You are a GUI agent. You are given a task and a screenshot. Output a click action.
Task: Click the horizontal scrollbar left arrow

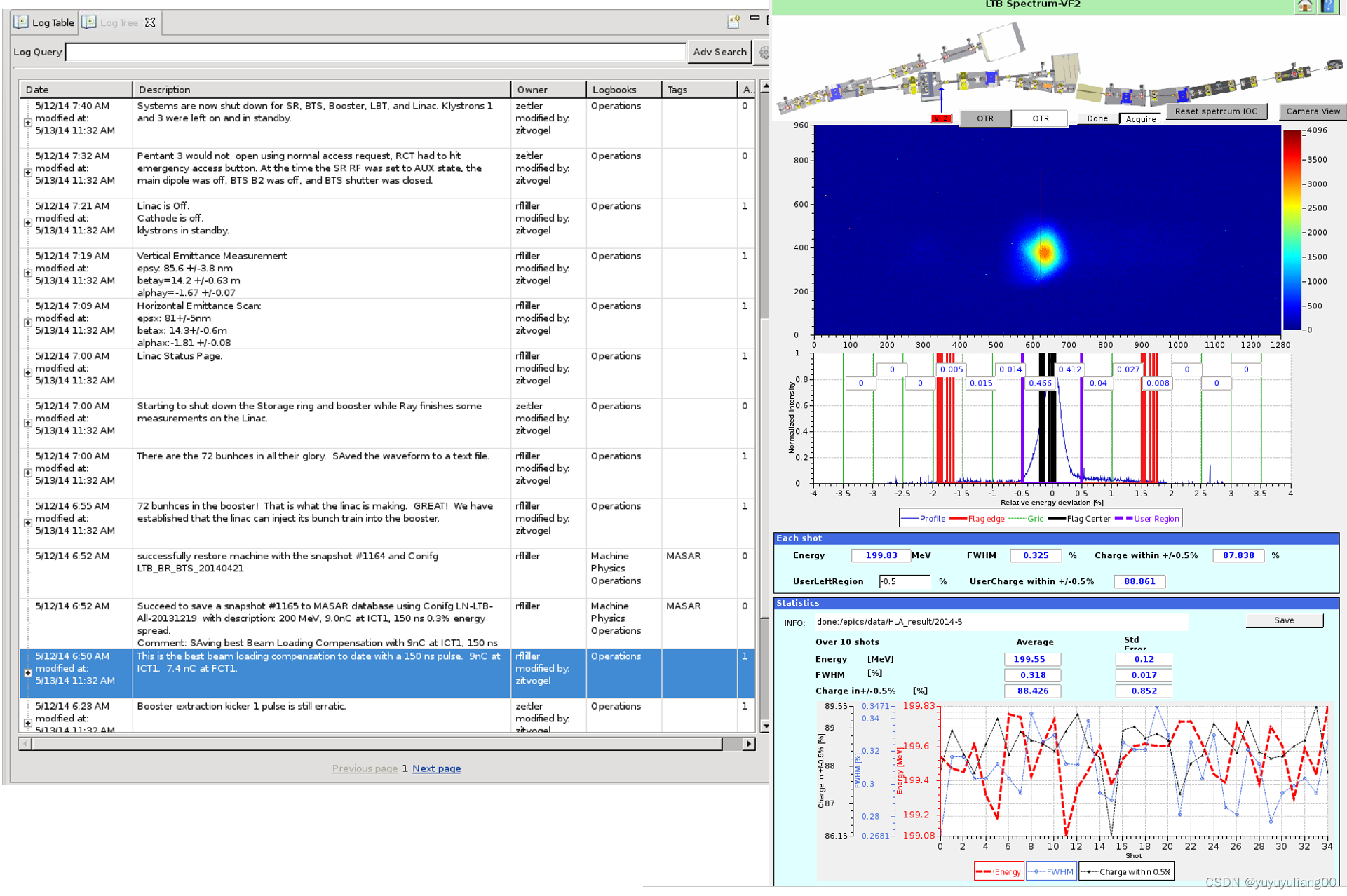pyautogui.click(x=25, y=744)
